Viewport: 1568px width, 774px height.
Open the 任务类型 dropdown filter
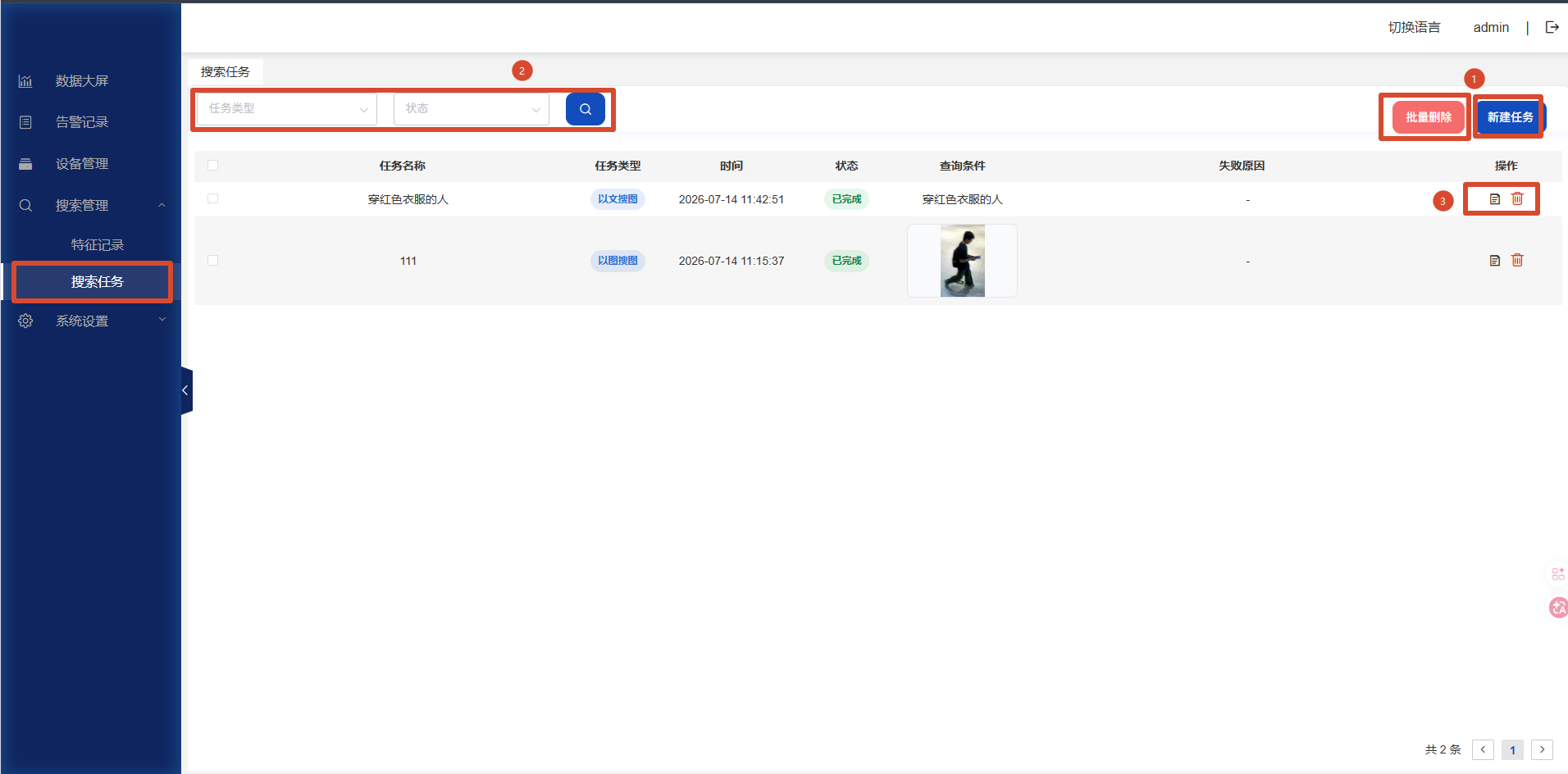(287, 109)
